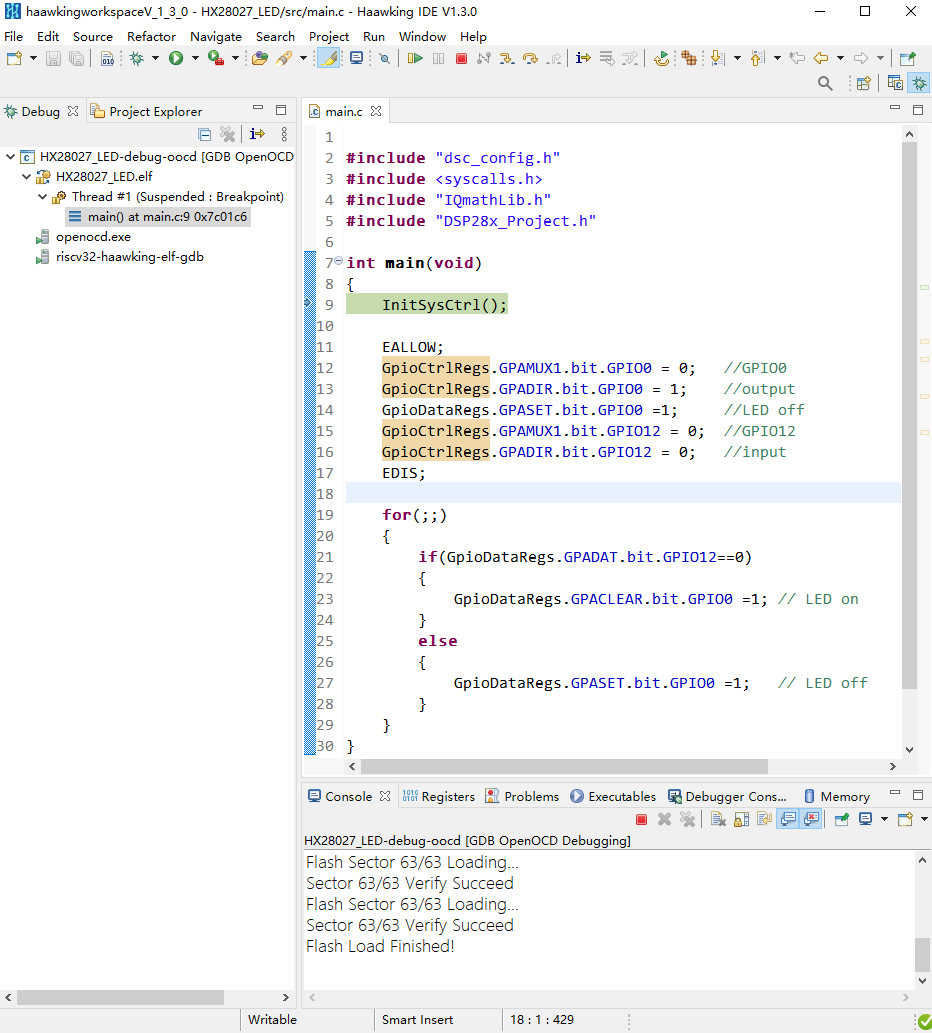This screenshot has height=1033, width=932.
Task: Click Collapse All icon in Debug view
Action: [x=205, y=134]
